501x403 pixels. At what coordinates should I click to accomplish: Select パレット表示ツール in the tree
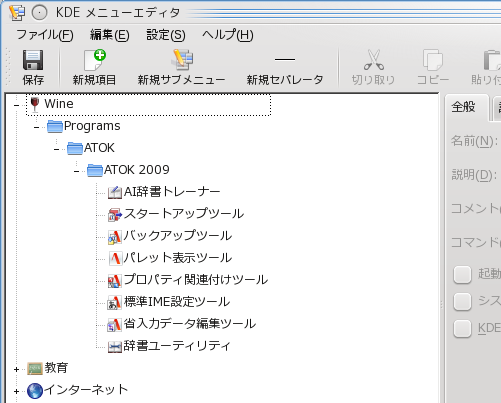[178, 258]
